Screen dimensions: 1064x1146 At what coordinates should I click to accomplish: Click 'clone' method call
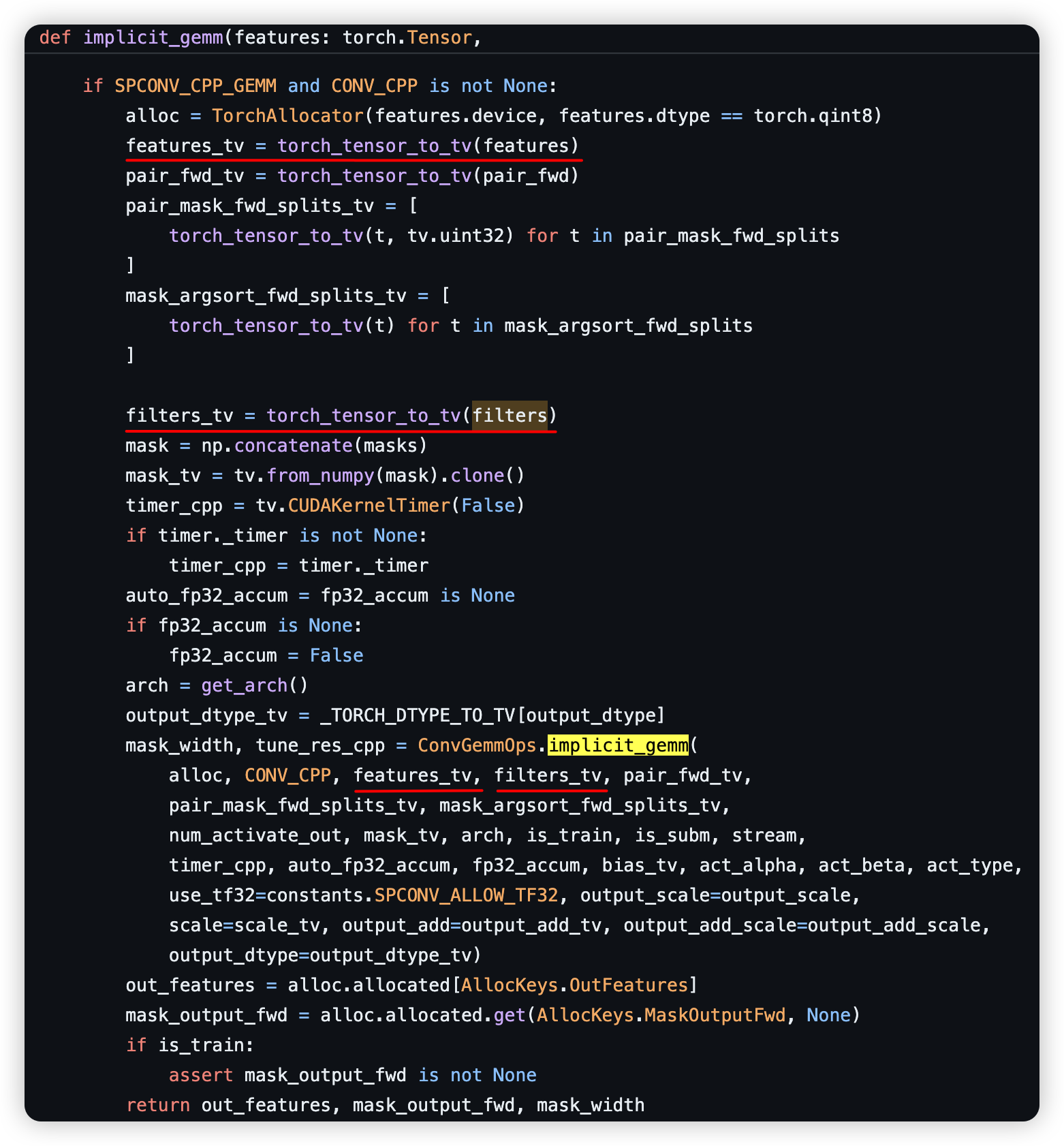pos(478,476)
